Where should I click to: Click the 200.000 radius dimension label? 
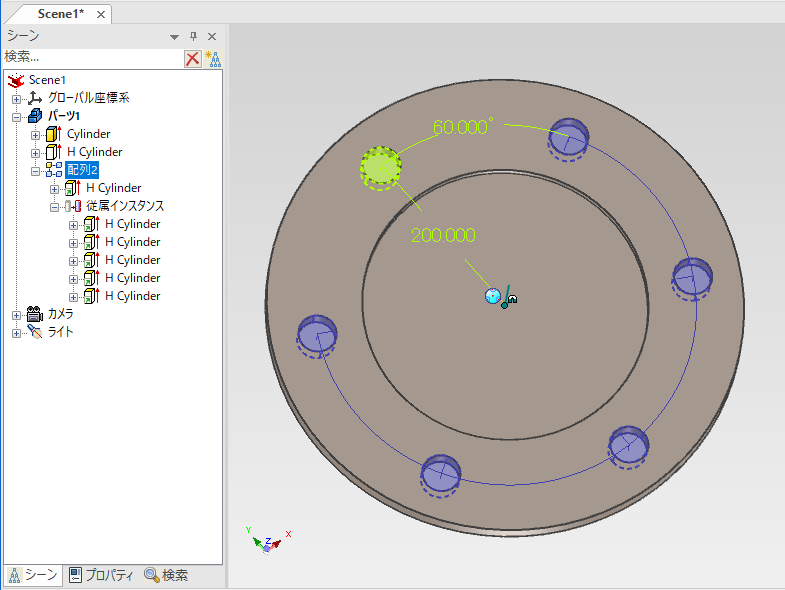coord(442,235)
